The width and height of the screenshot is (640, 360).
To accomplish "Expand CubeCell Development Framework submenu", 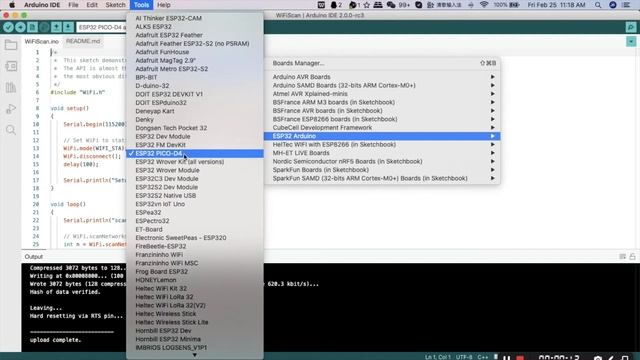I will (x=382, y=127).
